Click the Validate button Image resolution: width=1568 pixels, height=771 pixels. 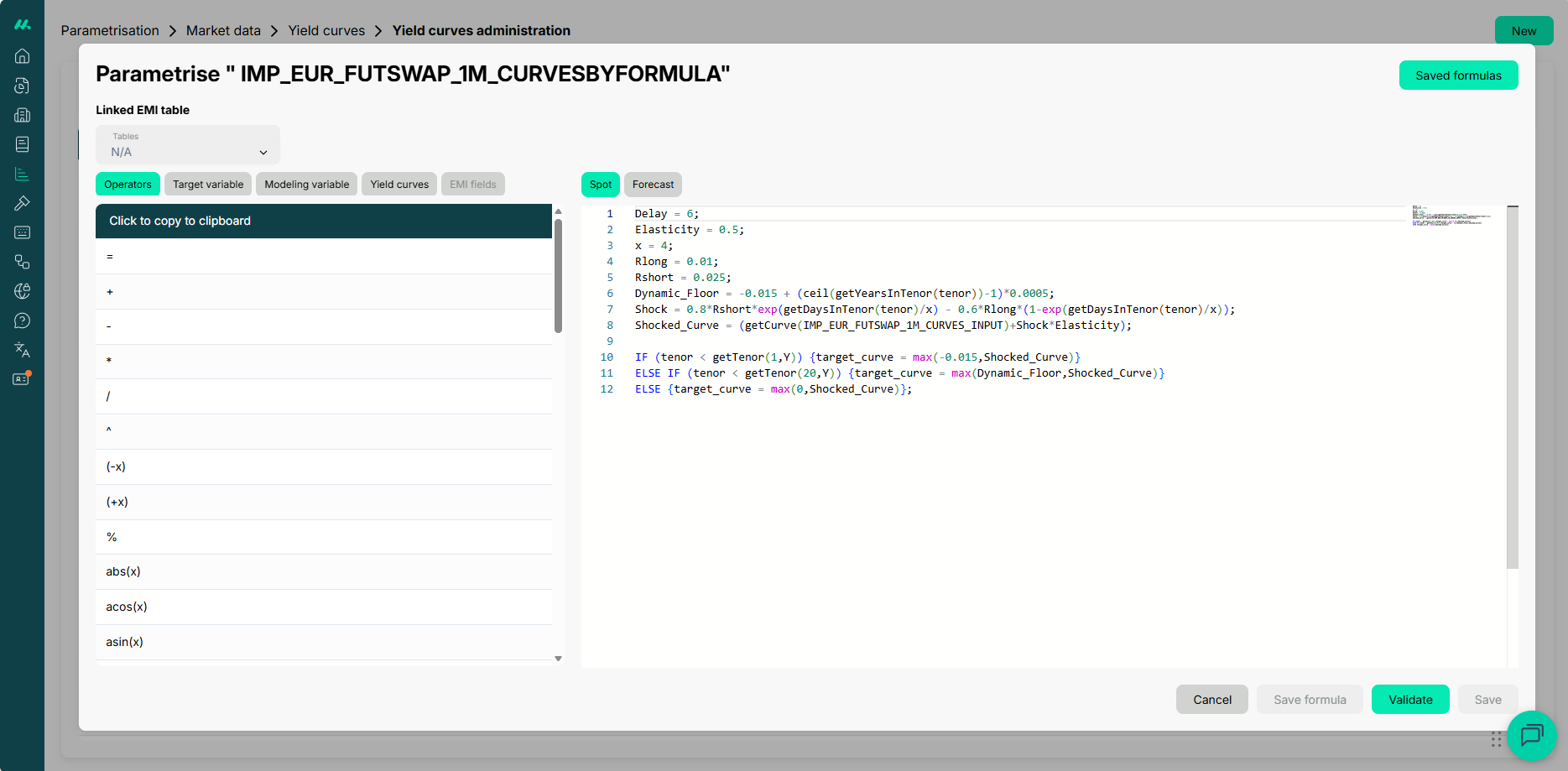(1409, 700)
